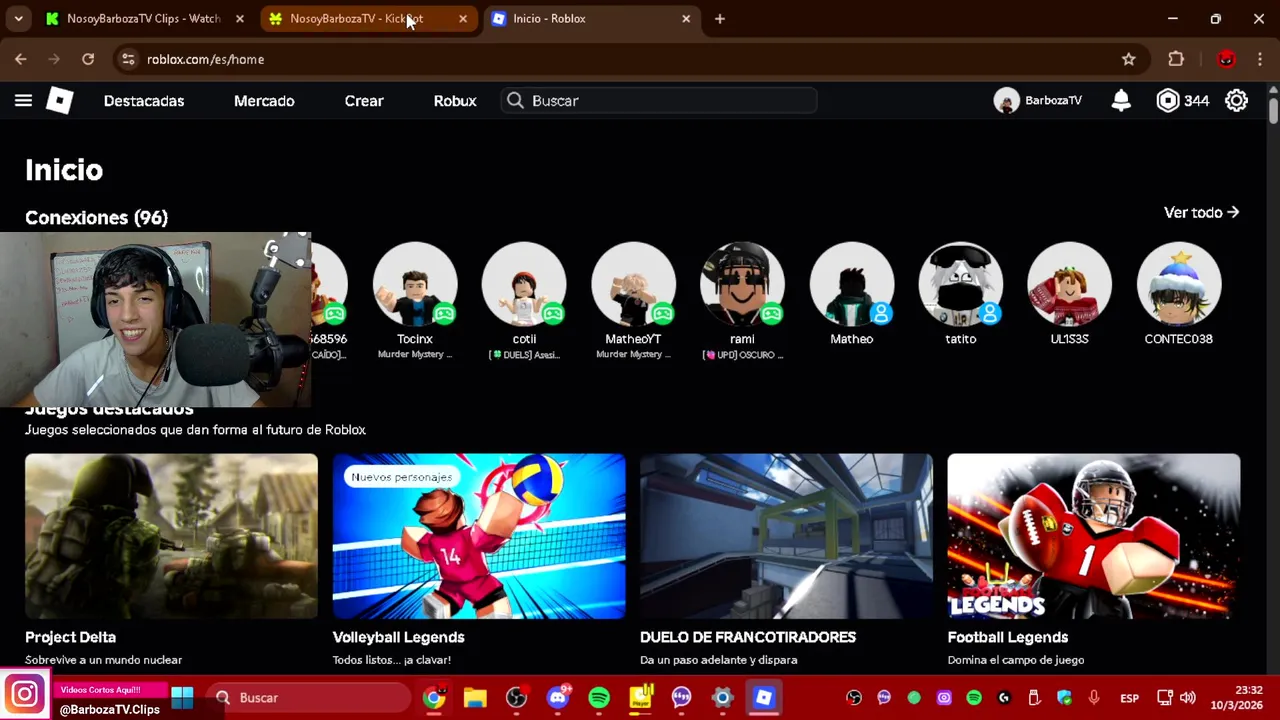Open rami's connection avatar
This screenshot has width=1280, height=720.
click(x=742, y=285)
